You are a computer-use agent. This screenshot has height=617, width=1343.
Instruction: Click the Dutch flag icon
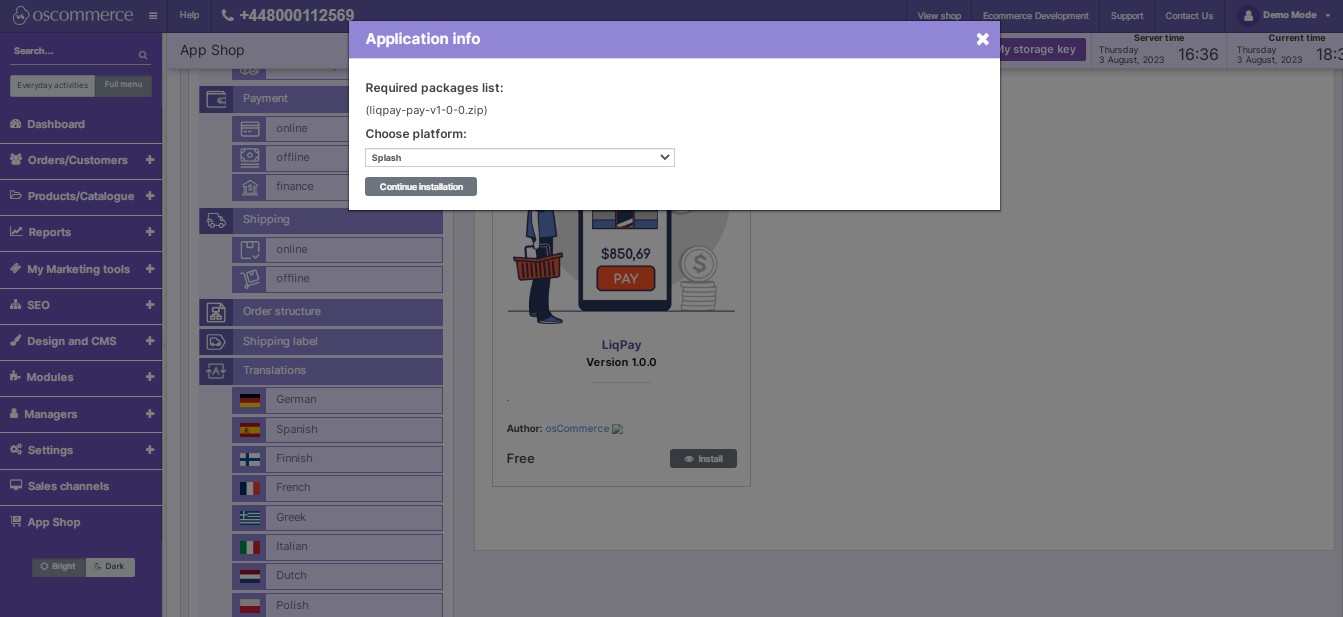pyautogui.click(x=250, y=576)
